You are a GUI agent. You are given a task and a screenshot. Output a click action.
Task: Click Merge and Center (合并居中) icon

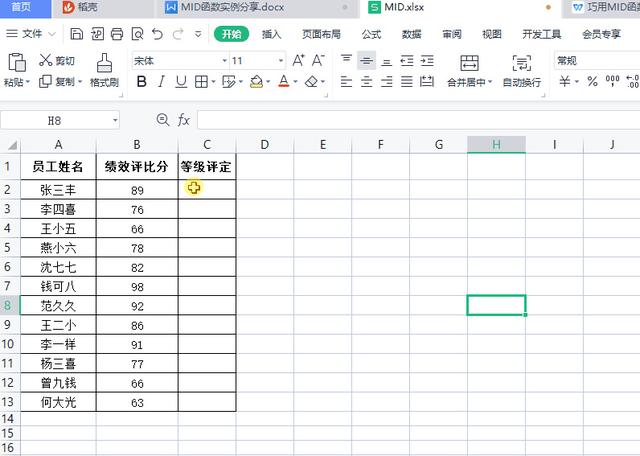point(469,63)
